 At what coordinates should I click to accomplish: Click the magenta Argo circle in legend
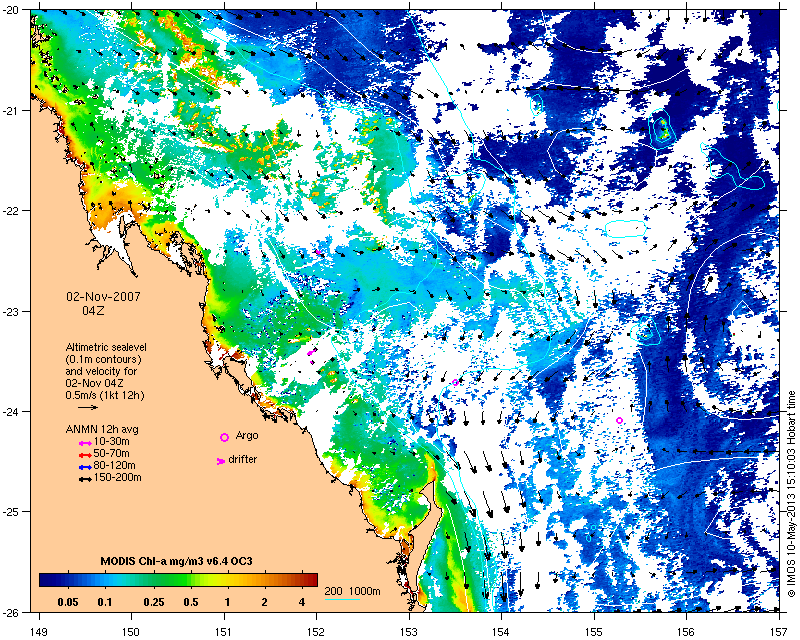[224, 437]
